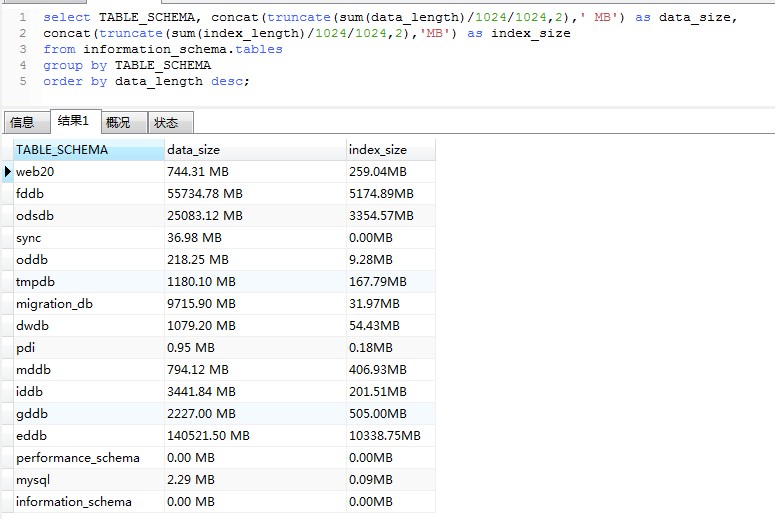Viewport: 775px width, 519px height.
Task: Click the index_size column header
Action: [378, 150]
